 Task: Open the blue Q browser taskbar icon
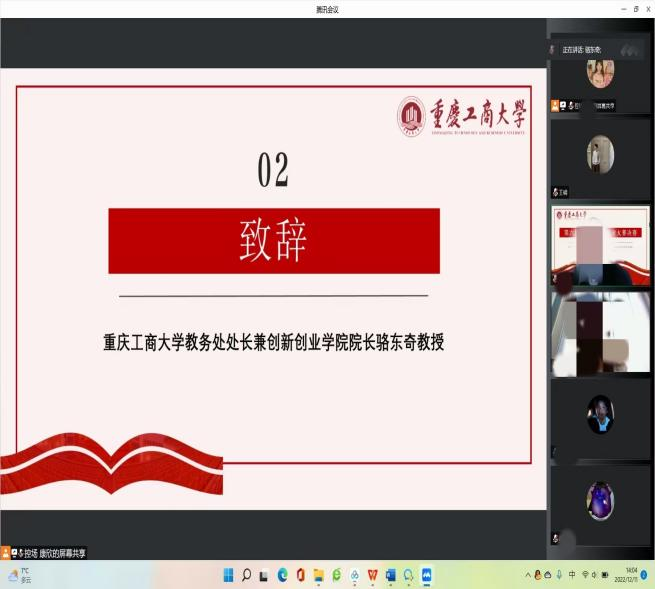(x=409, y=576)
